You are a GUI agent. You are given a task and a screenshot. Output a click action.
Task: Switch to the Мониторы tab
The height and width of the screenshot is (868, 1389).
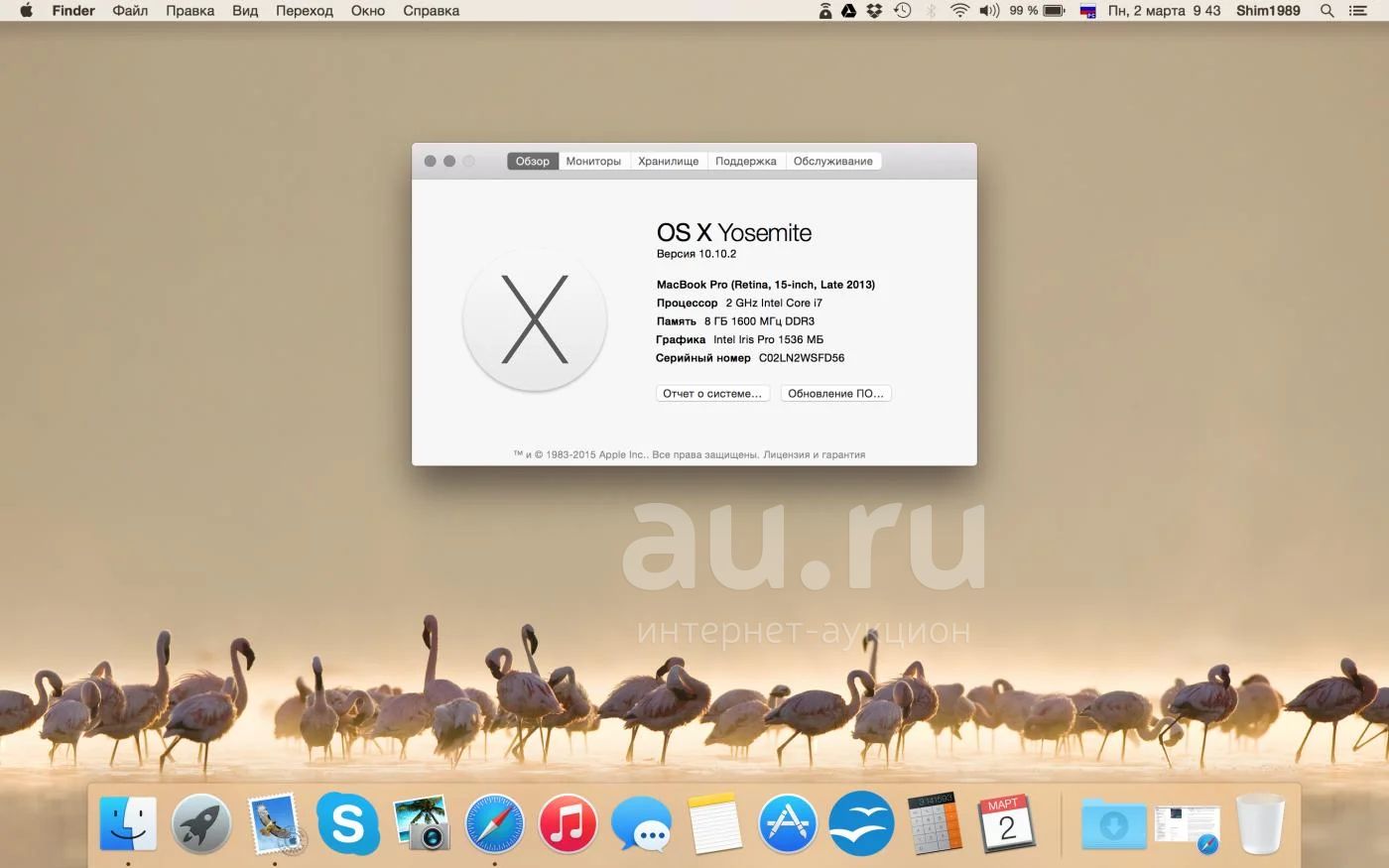coord(593,161)
